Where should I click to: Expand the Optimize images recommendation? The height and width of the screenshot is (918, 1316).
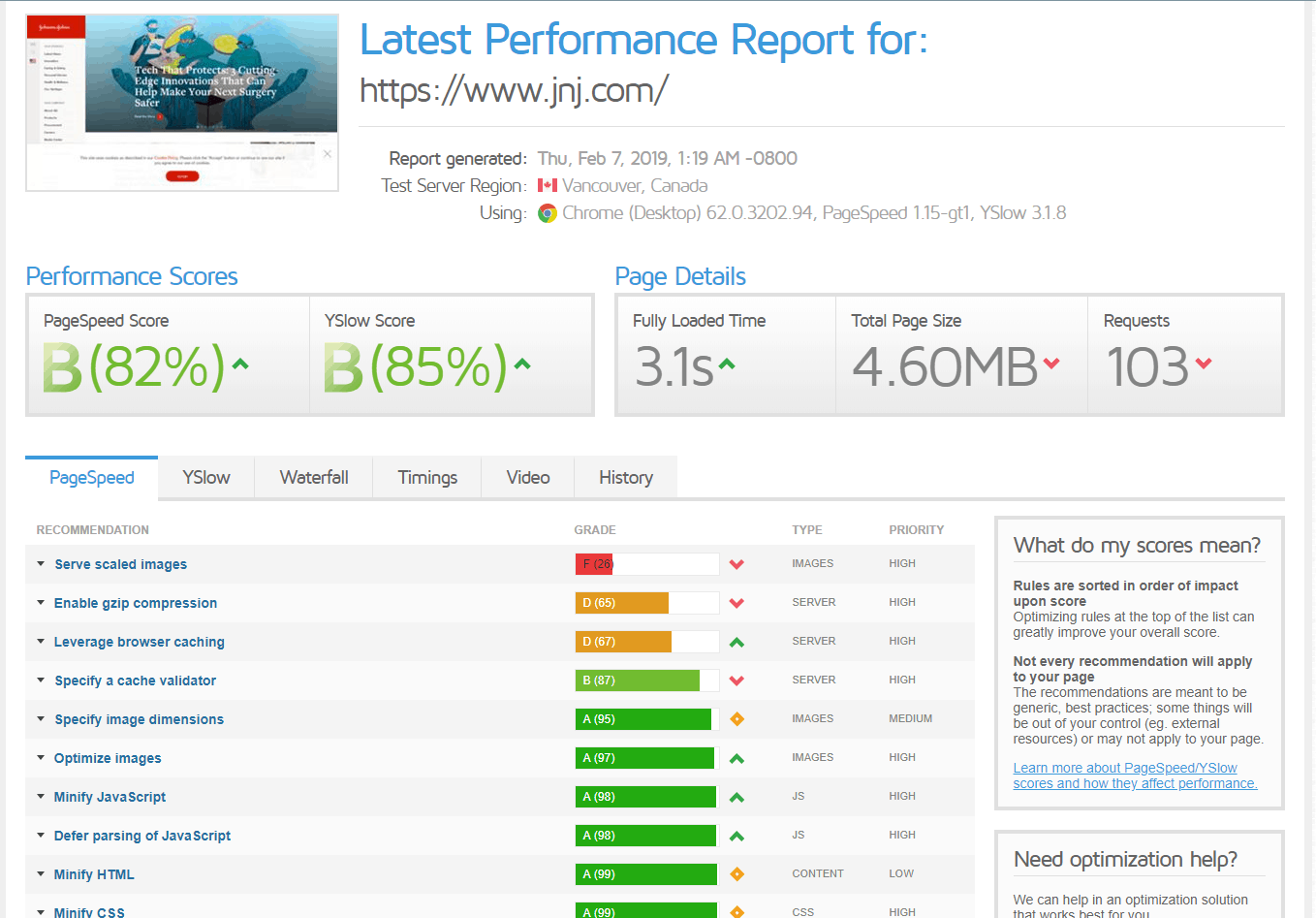(x=41, y=758)
